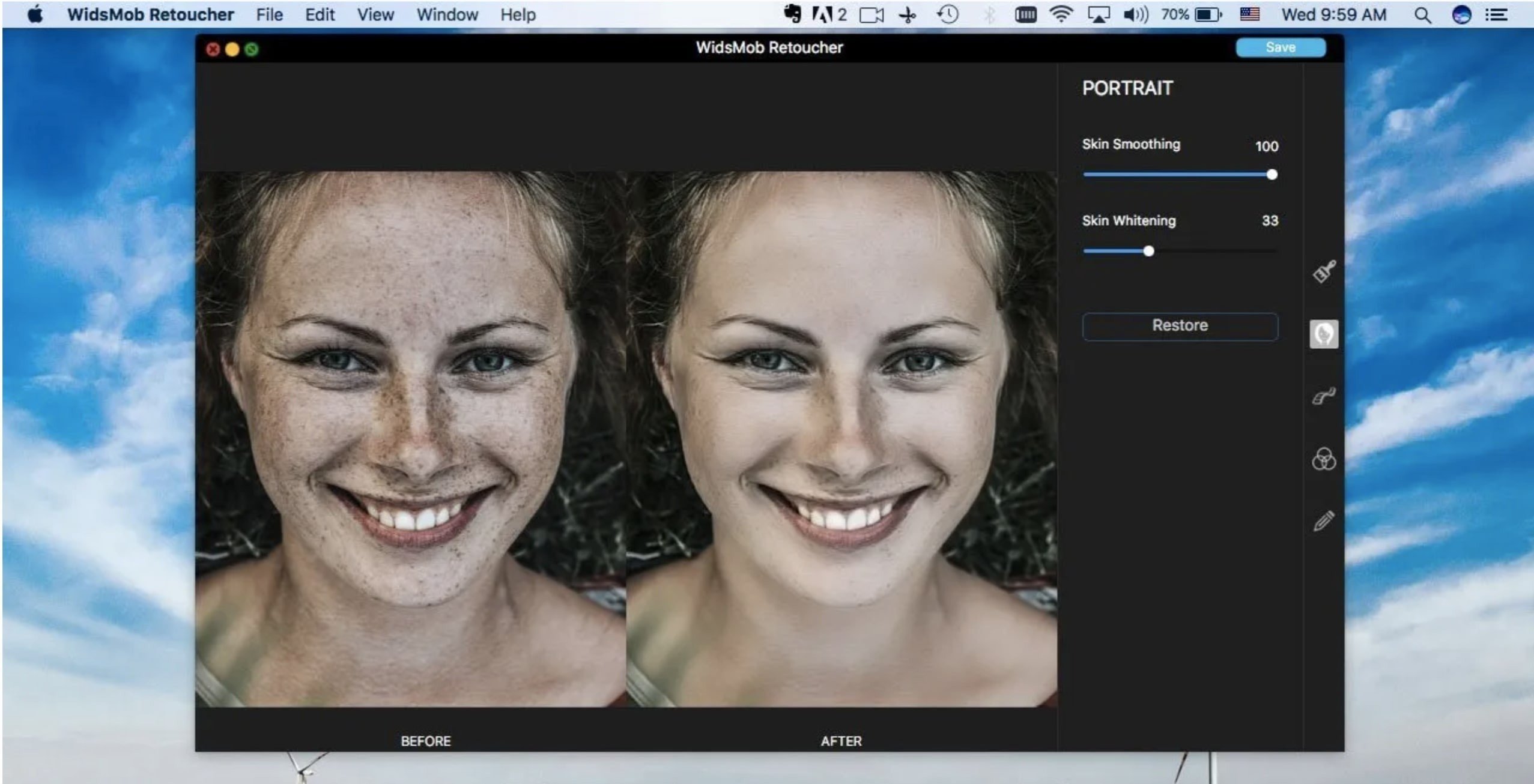This screenshot has width=1534, height=784.
Task: Click the blue Save button
Action: coord(1280,47)
